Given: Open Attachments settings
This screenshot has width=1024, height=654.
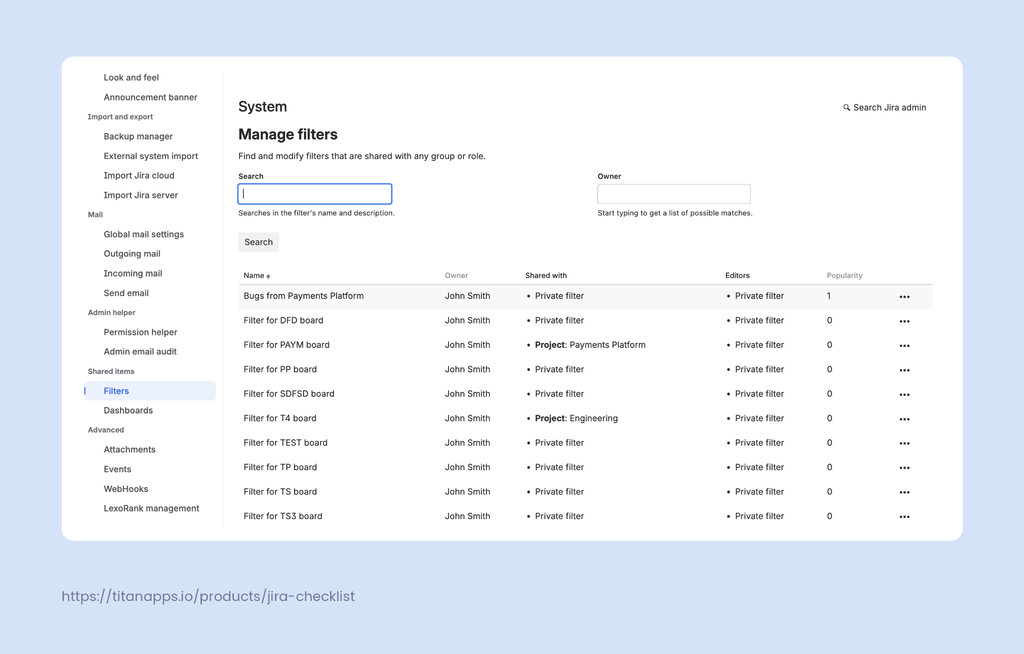Looking at the screenshot, I should (129, 450).
